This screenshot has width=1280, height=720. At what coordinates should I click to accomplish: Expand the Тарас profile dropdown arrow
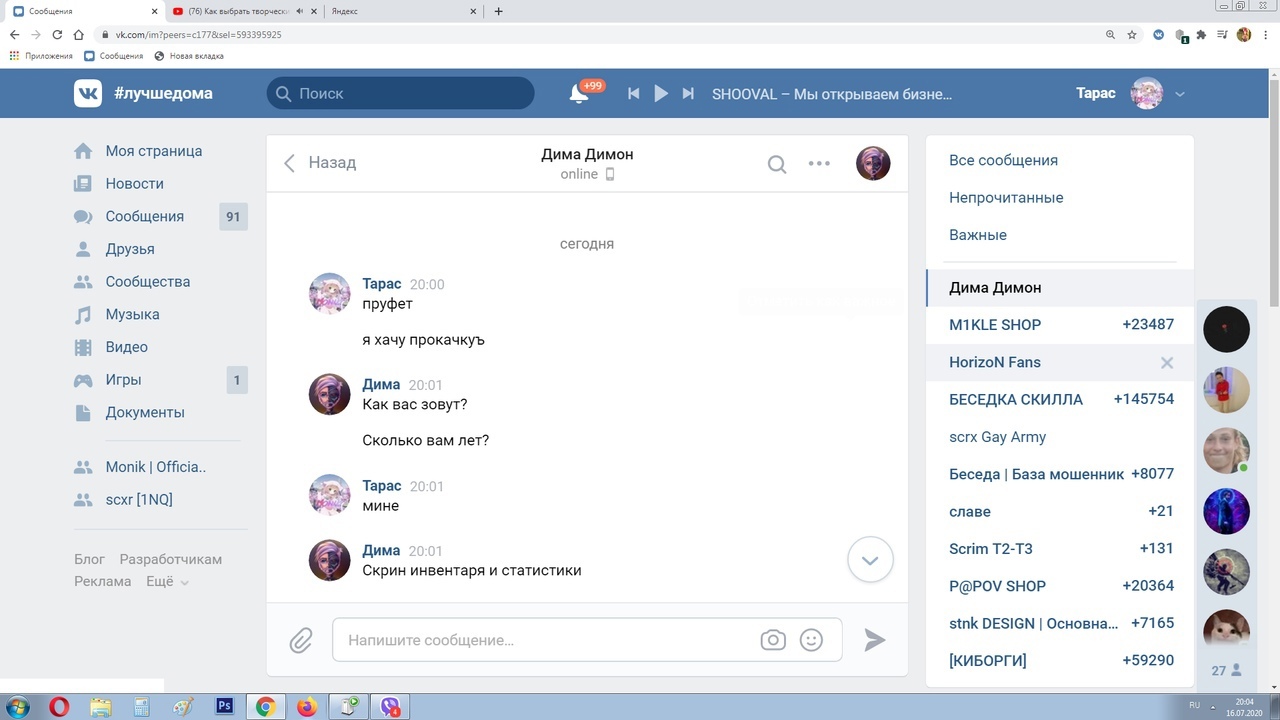point(1180,94)
